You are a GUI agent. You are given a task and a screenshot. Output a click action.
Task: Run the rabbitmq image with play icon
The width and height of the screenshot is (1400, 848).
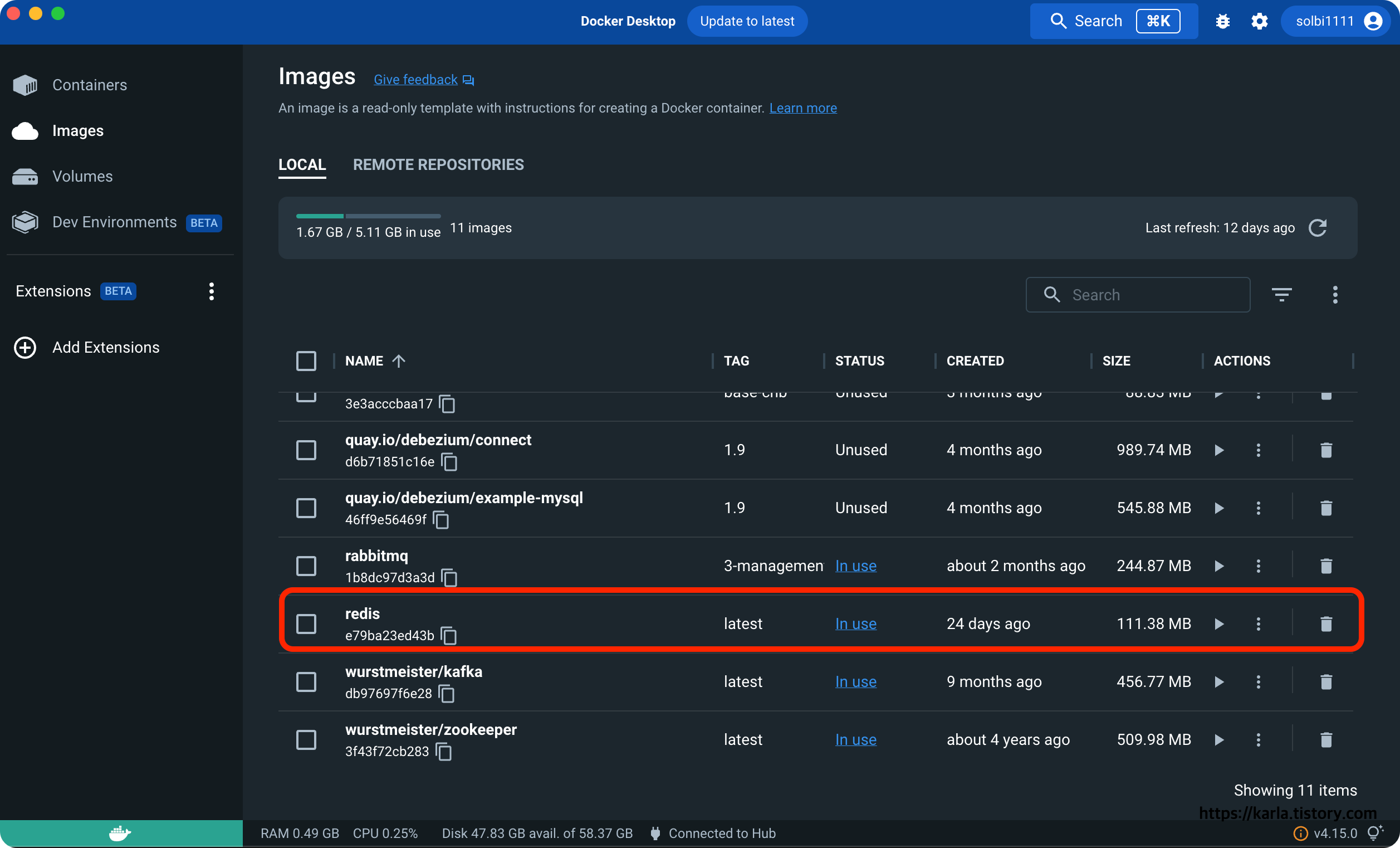[x=1219, y=566]
